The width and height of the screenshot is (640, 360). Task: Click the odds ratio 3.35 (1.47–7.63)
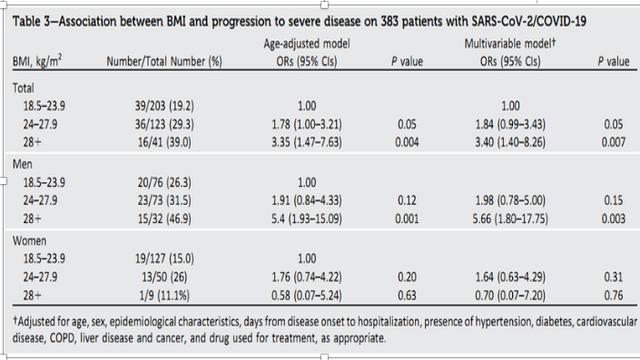(307, 142)
